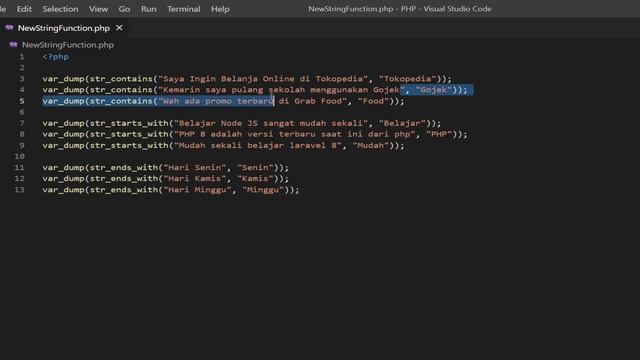Click the "PHP" second argument on line 8

[x=439, y=134]
